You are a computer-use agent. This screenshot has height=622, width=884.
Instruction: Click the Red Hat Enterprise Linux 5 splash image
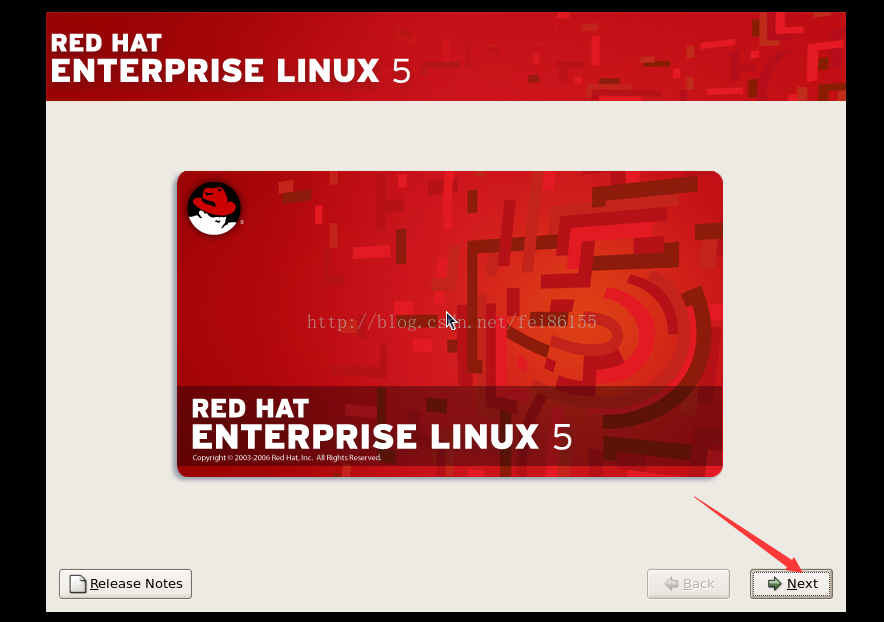pos(449,324)
